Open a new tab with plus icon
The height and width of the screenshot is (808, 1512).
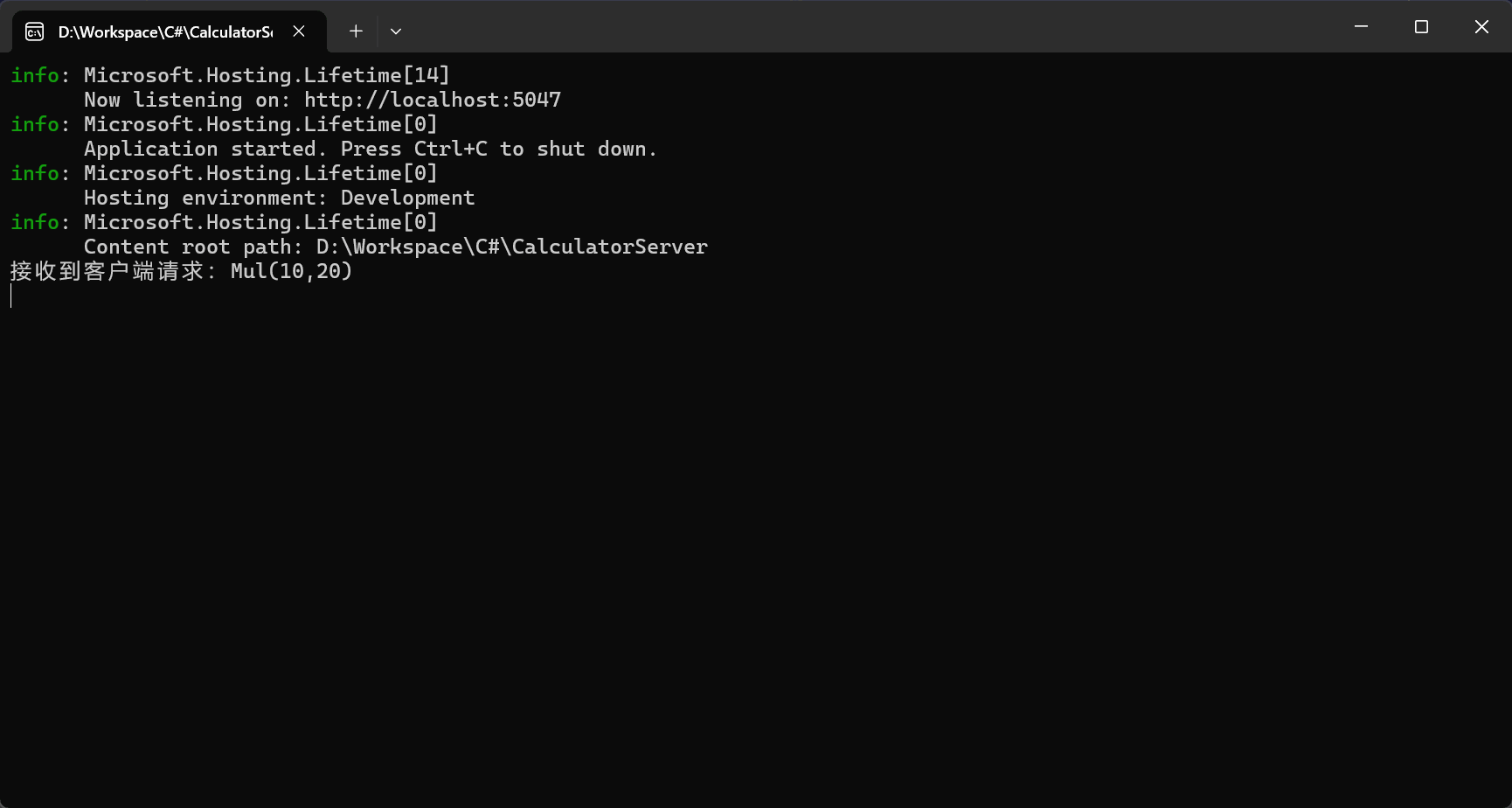pos(356,31)
